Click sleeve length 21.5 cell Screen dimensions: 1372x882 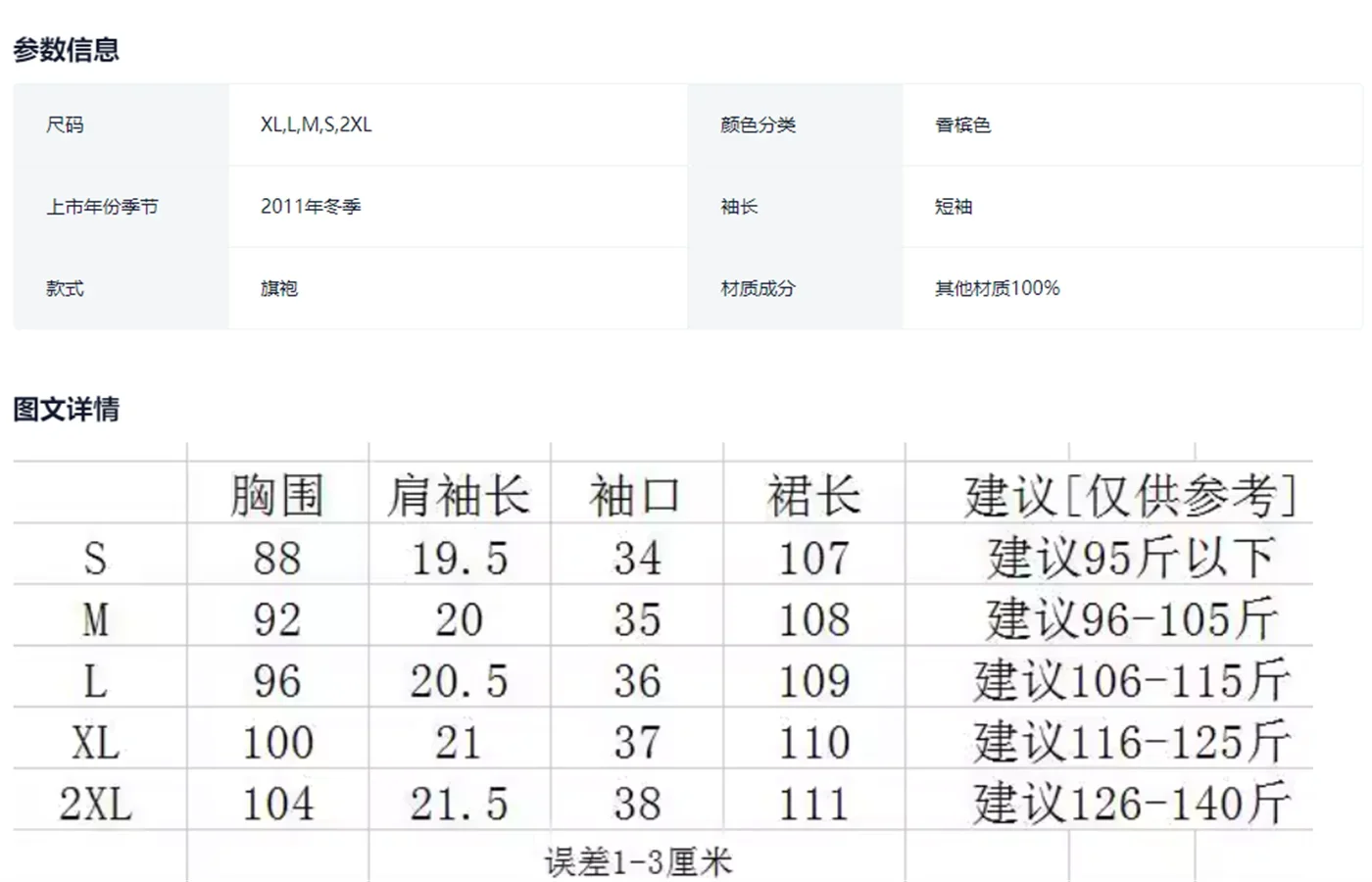tap(459, 804)
